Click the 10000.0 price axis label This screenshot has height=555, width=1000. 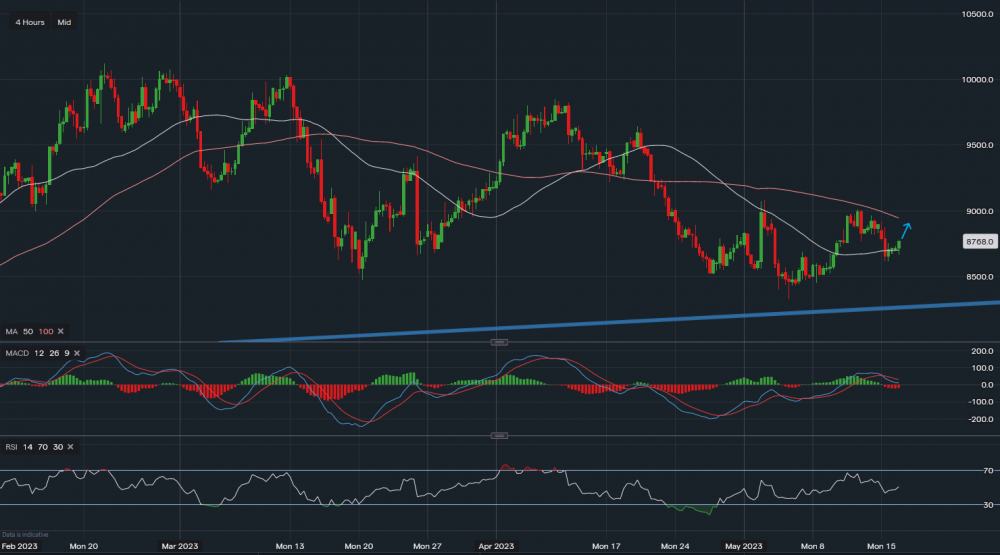(x=977, y=80)
